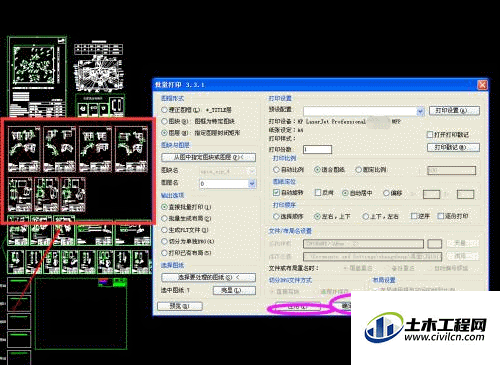Select 上下,左右 print order radio
The height and width of the screenshot is (365, 500).
[x=366, y=216]
